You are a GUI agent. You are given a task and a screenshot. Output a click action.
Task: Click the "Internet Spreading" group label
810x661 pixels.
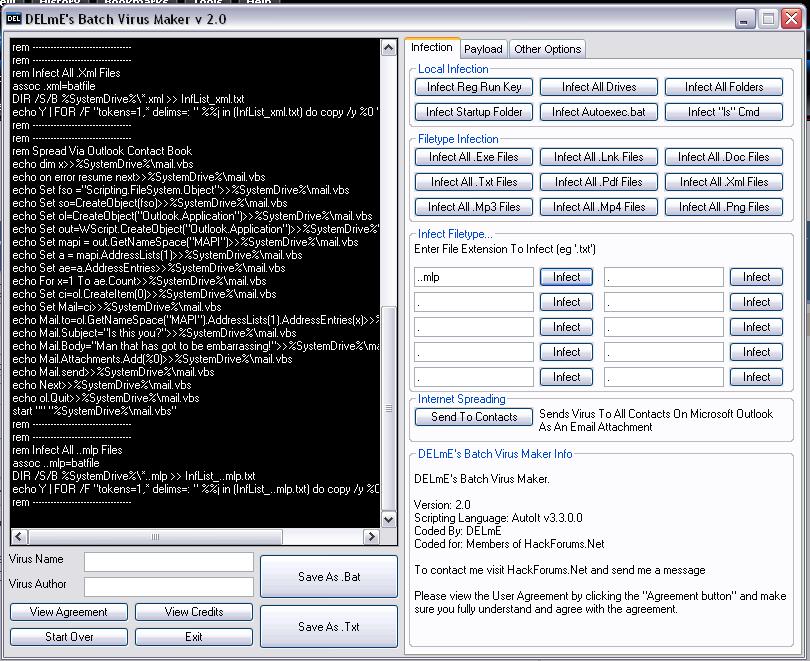coord(461,399)
